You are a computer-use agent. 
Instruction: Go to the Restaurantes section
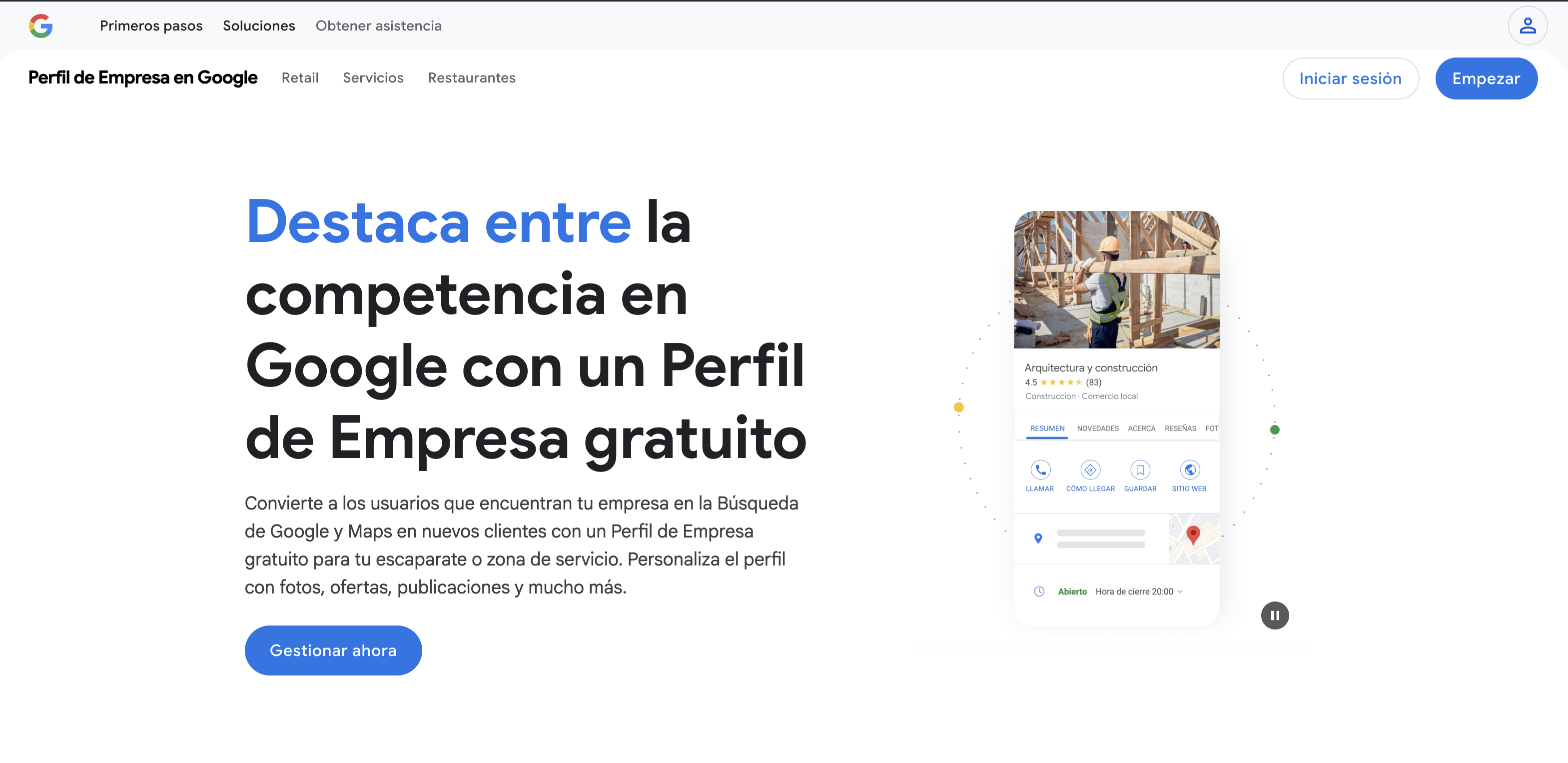pos(472,78)
